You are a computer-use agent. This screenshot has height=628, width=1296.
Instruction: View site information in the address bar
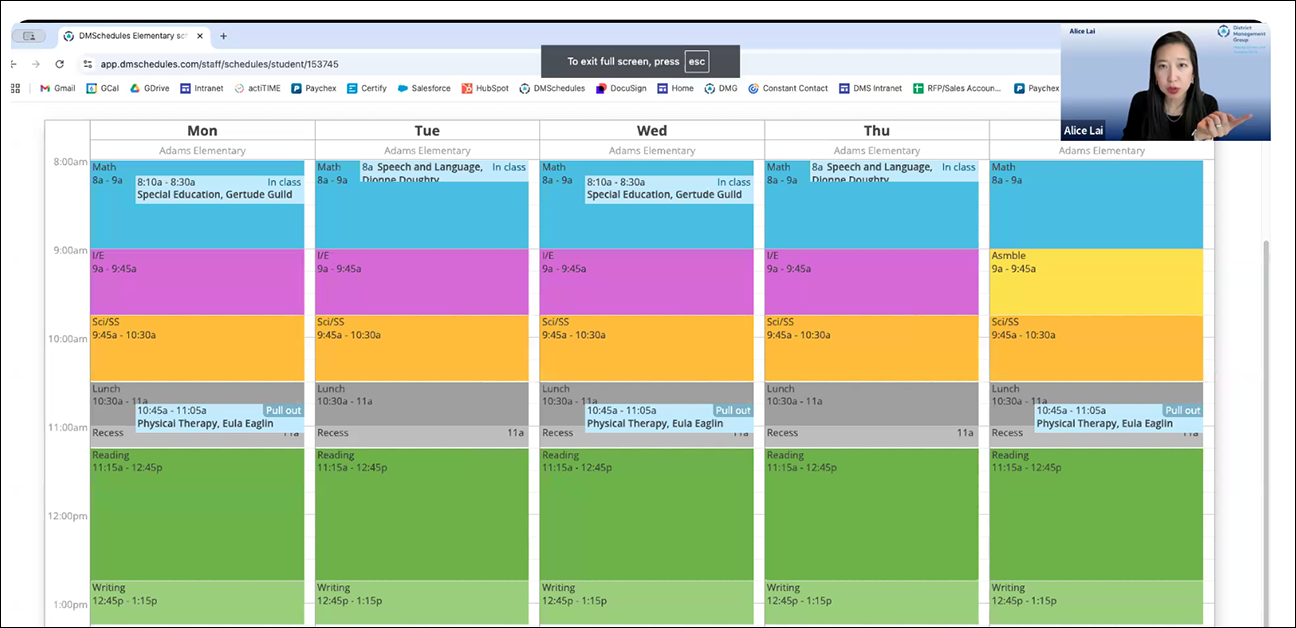tap(88, 63)
